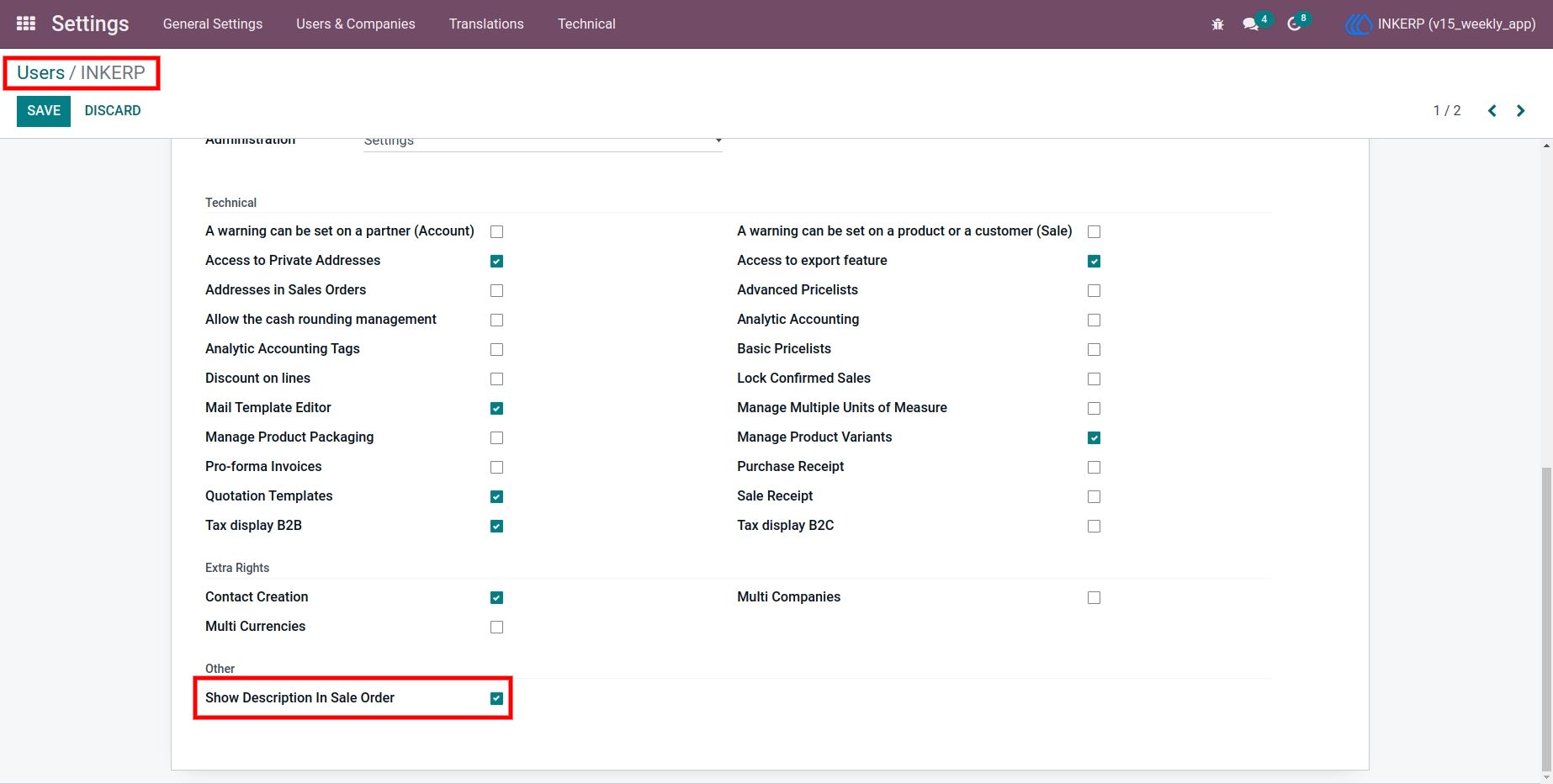Uncheck Mail Template Editor
Image resolution: width=1553 pixels, height=784 pixels.
tap(496, 408)
